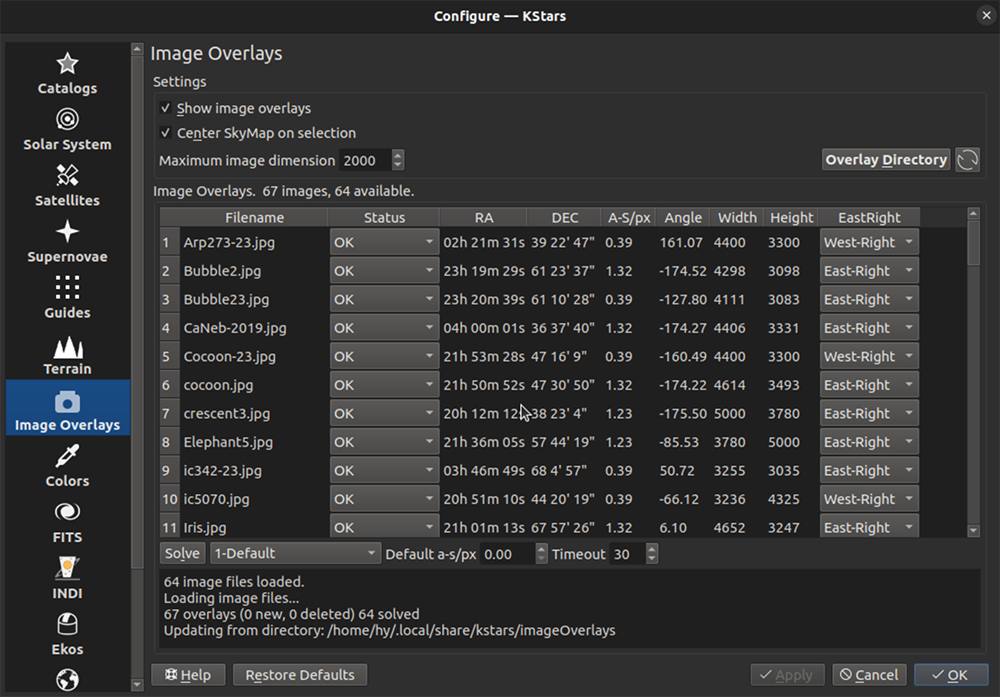Switch to the Guides settings section
The image size is (1000, 697).
67,299
